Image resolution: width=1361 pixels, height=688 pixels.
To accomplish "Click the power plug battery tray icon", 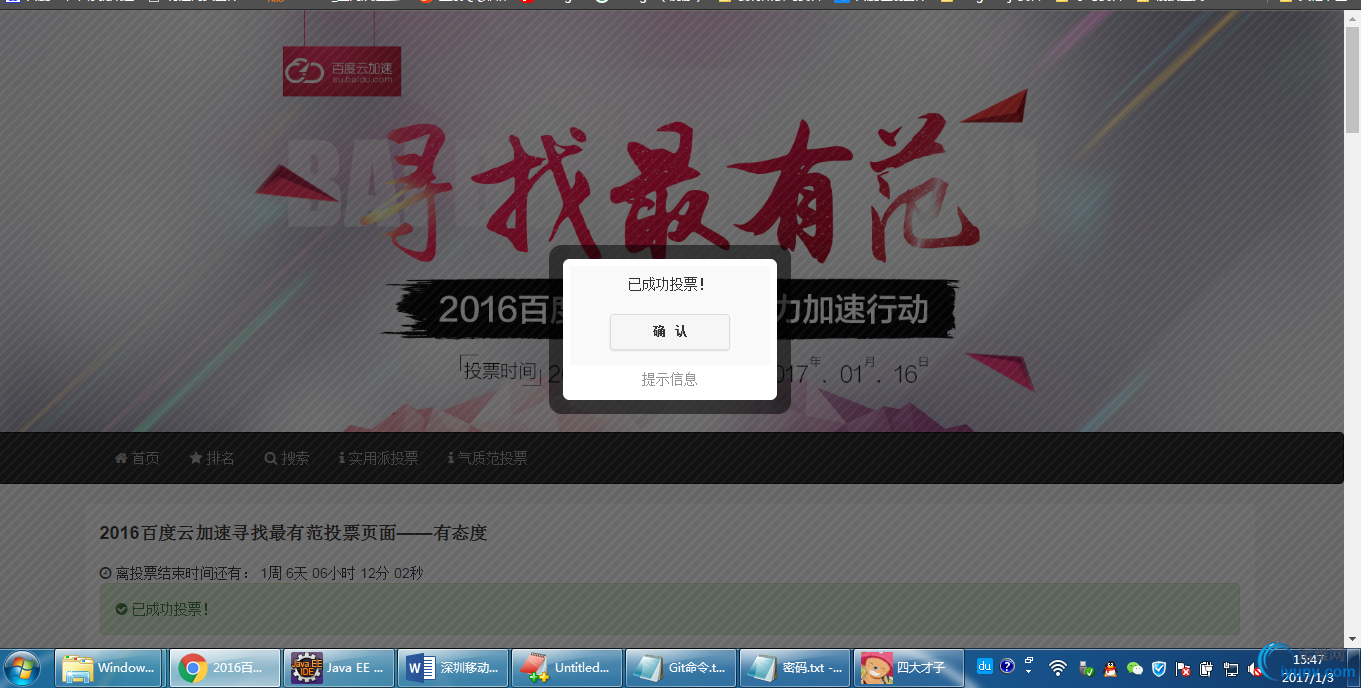I will click(1207, 668).
